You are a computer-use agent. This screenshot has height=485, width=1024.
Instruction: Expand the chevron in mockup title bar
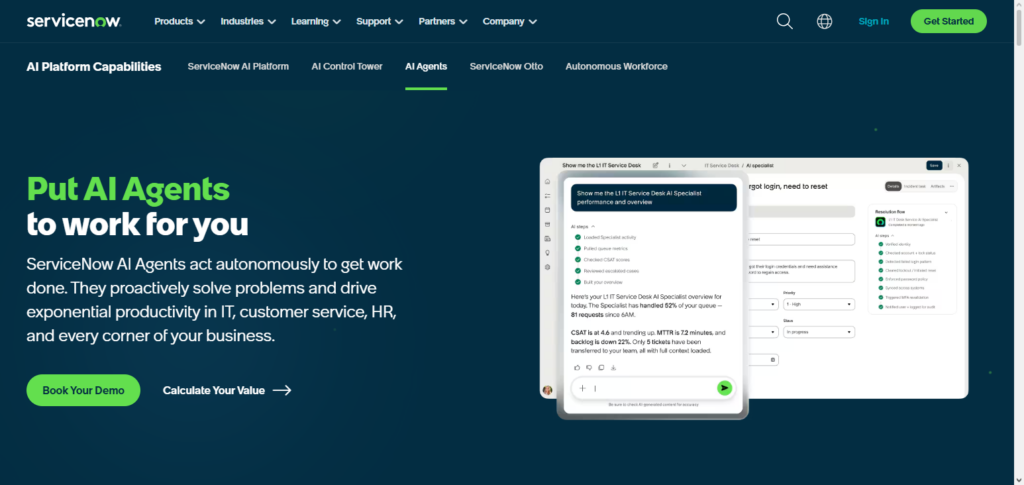pos(684,165)
